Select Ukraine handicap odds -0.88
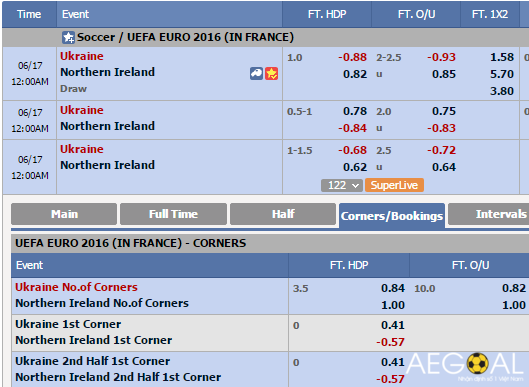 click(353, 57)
